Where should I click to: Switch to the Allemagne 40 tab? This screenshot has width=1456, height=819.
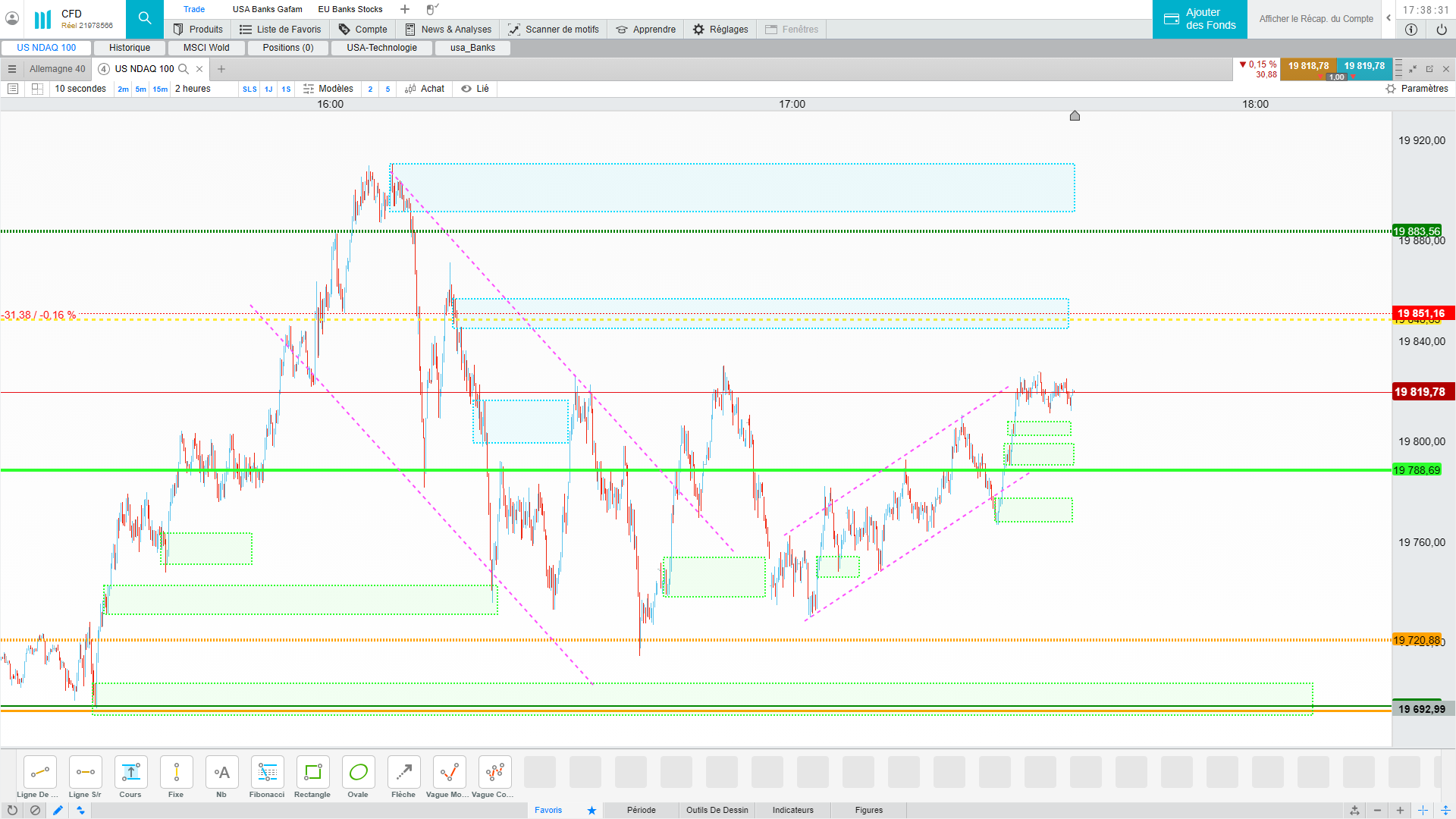point(58,69)
